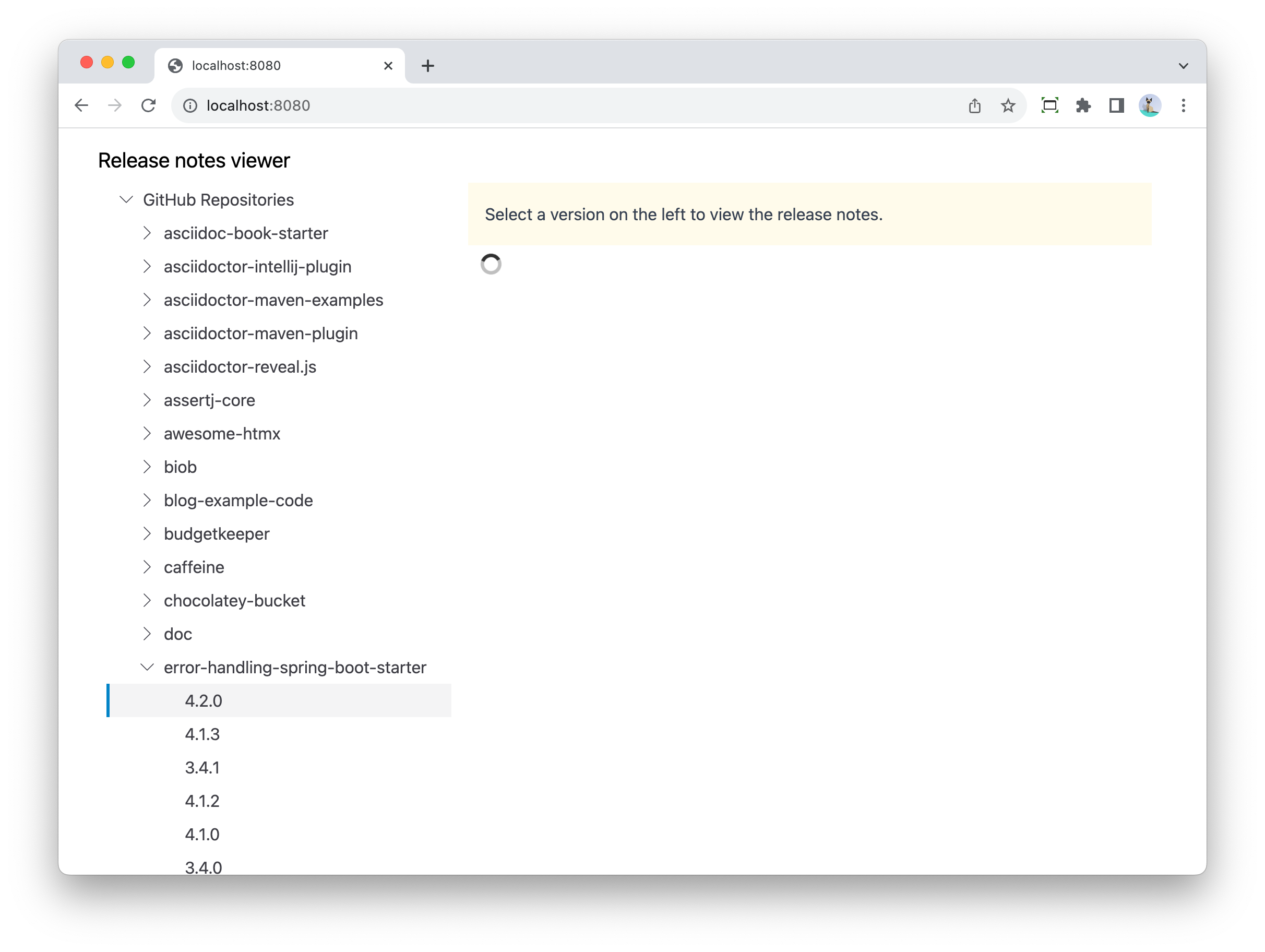Toggle the browser side panel icon
1265x952 pixels.
coord(1116,105)
